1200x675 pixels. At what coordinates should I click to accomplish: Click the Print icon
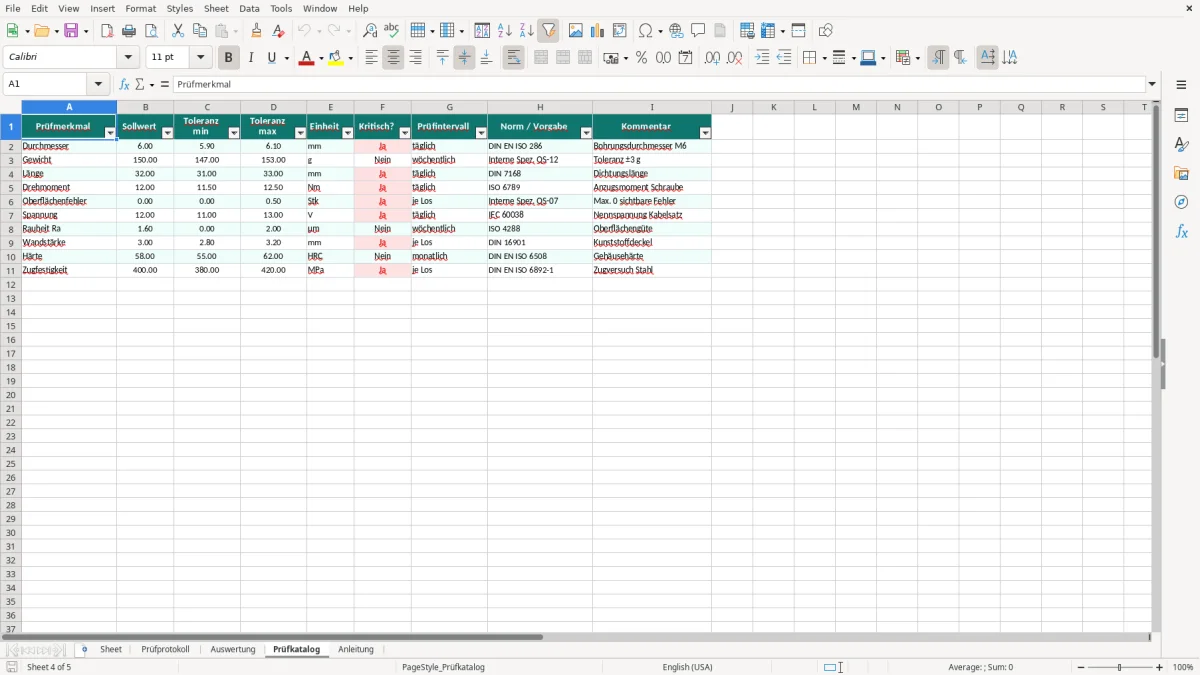point(129,31)
